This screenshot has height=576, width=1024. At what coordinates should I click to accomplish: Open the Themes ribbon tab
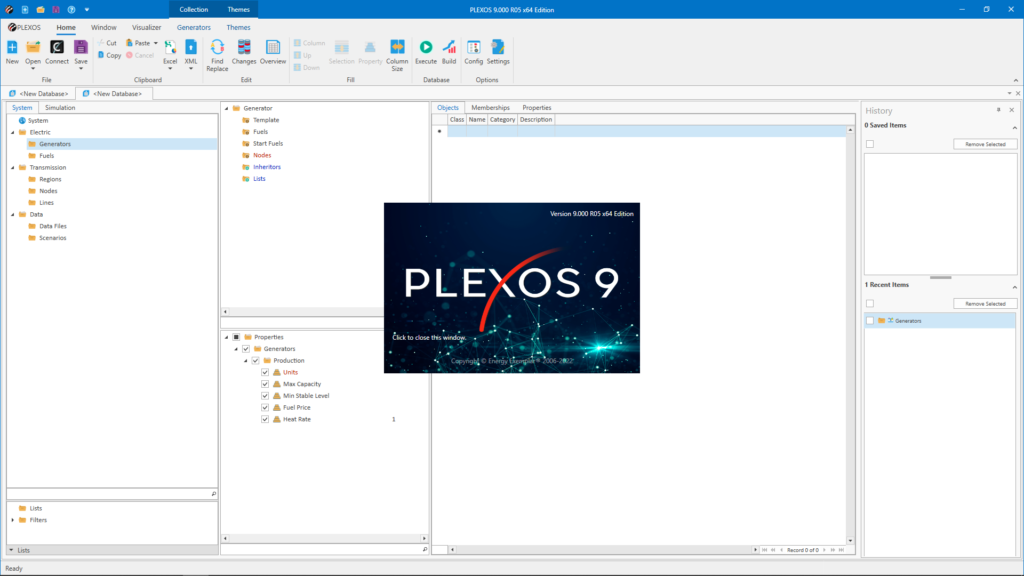(x=238, y=27)
